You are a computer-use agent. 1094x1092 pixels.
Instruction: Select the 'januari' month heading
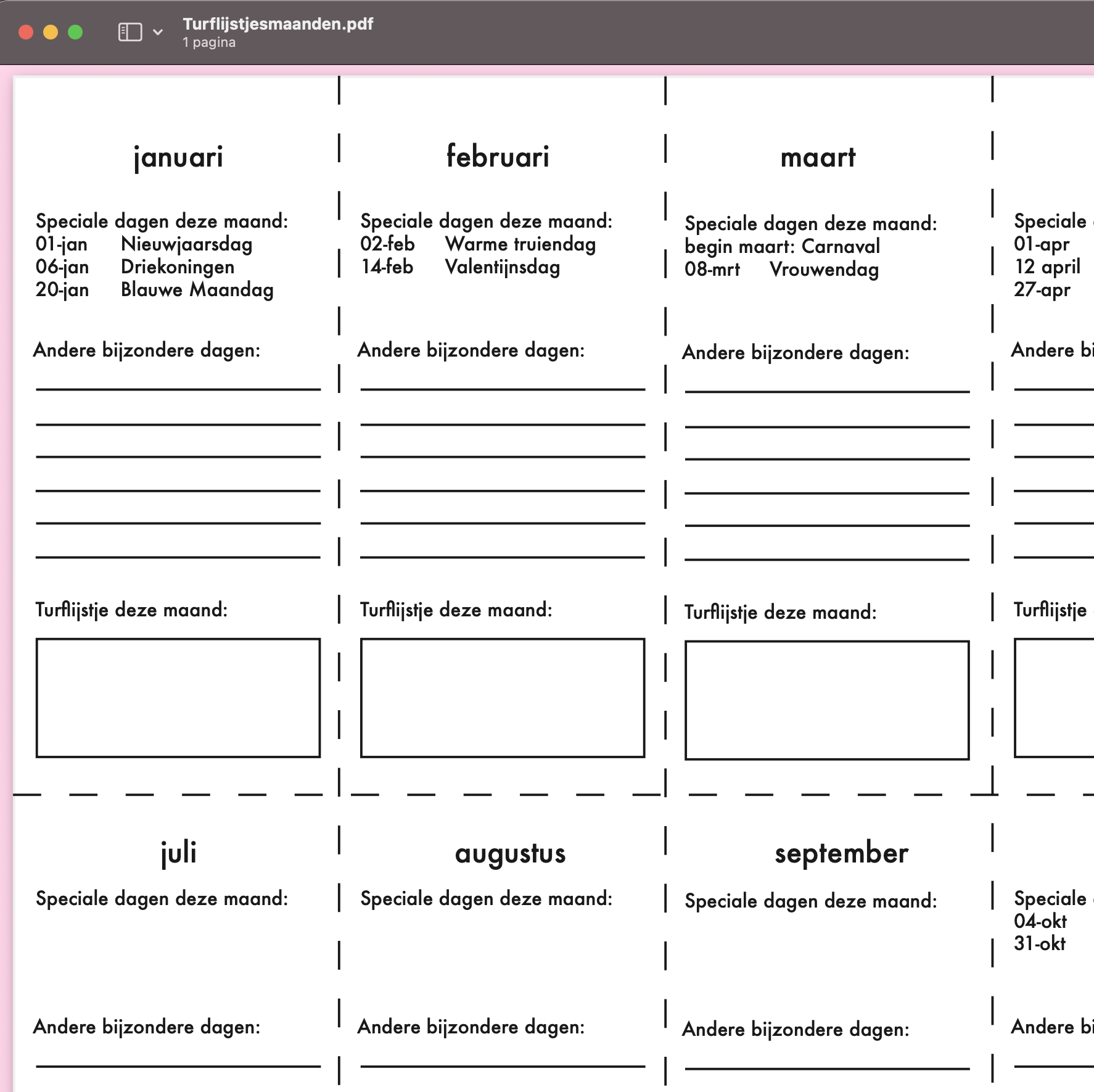point(178,157)
